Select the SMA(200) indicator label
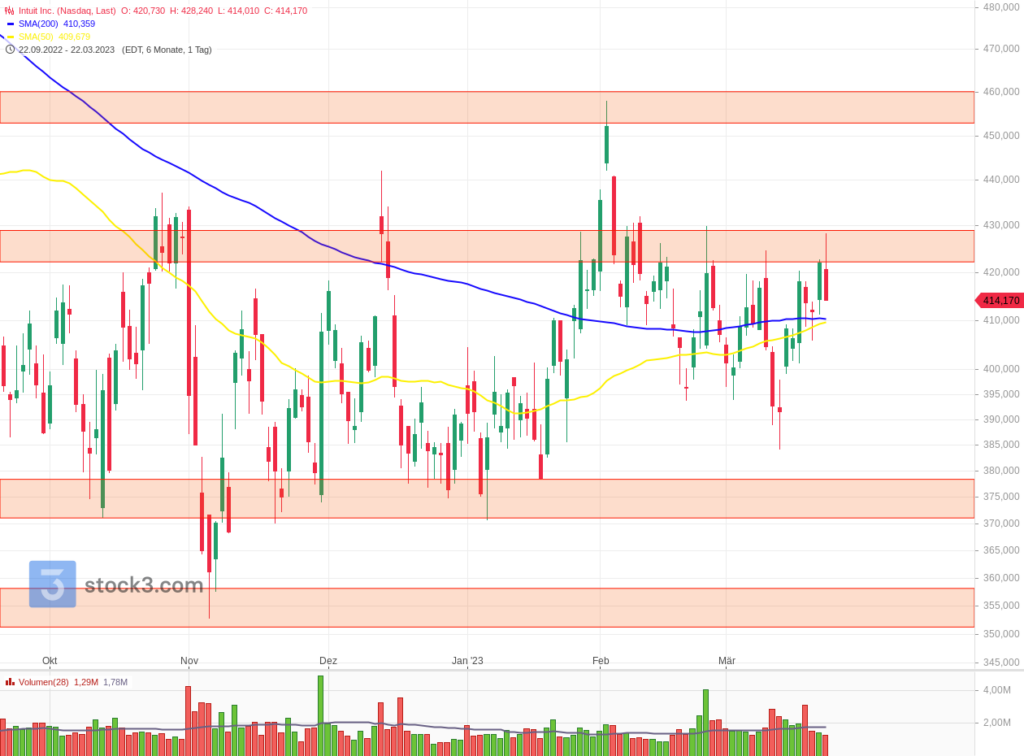 [x=39, y=24]
